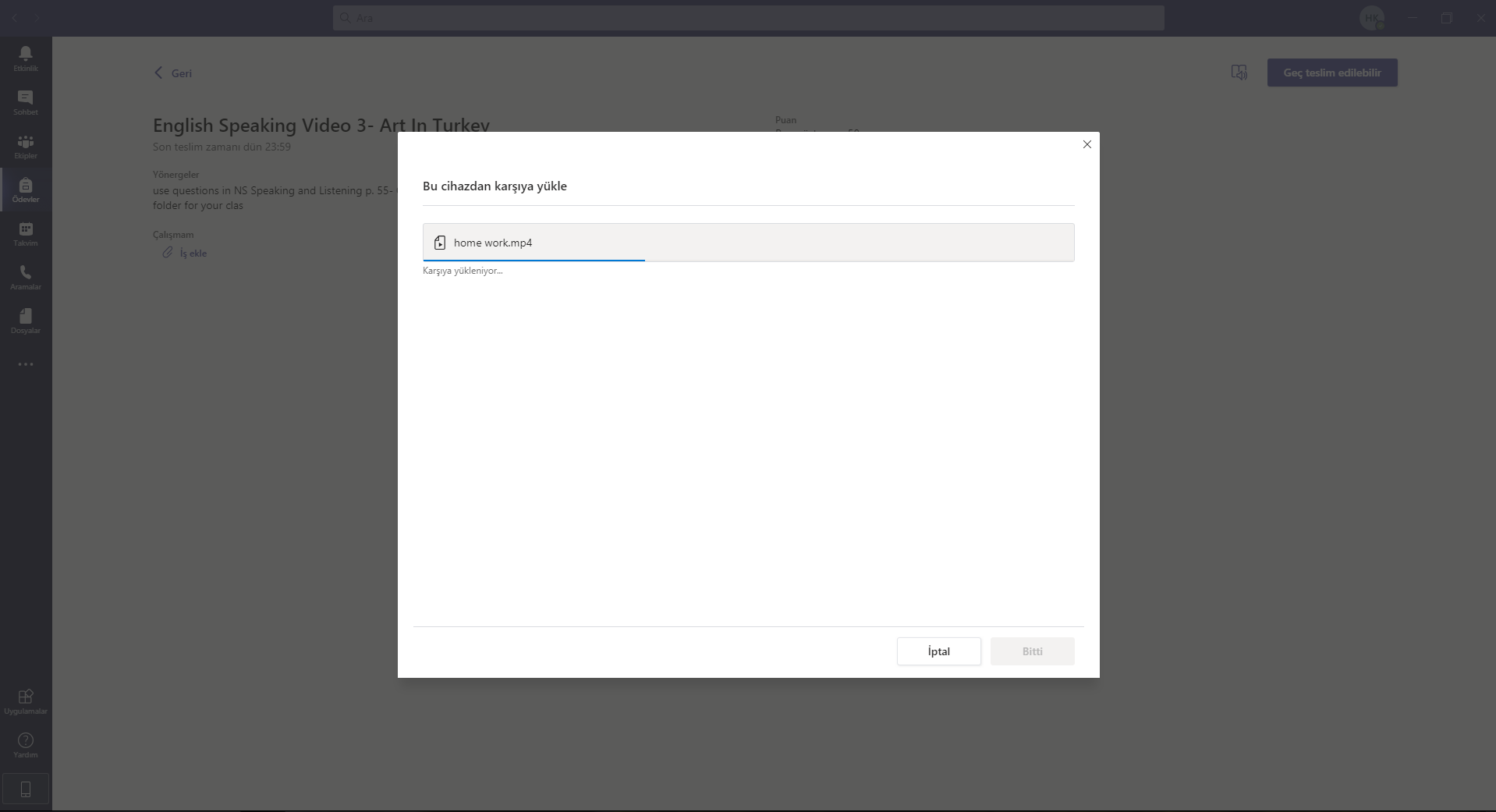
Task: Open the Yardım help icon
Action: pos(26,740)
